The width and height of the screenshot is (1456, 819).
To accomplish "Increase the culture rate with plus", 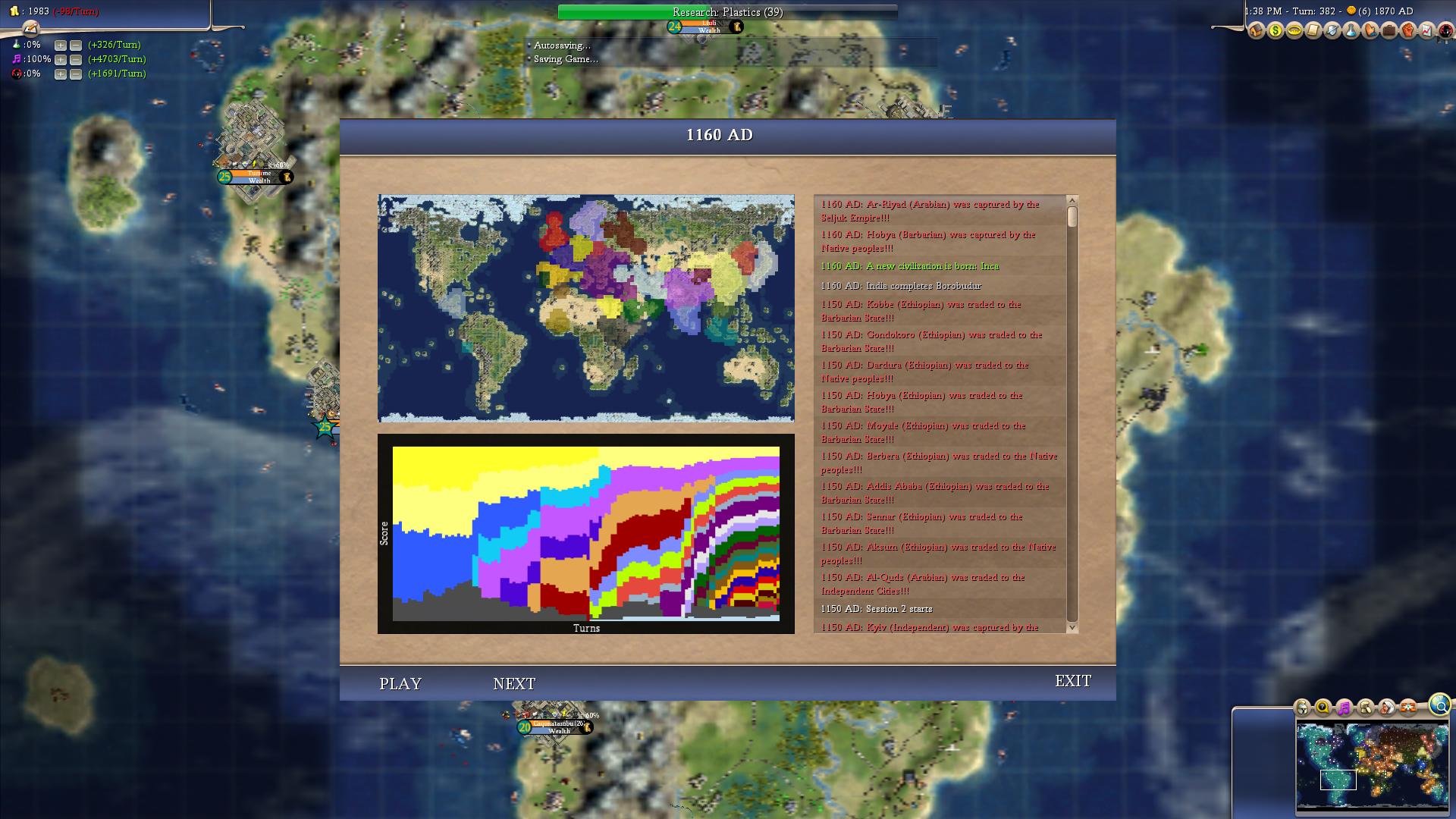I will tap(61, 60).
